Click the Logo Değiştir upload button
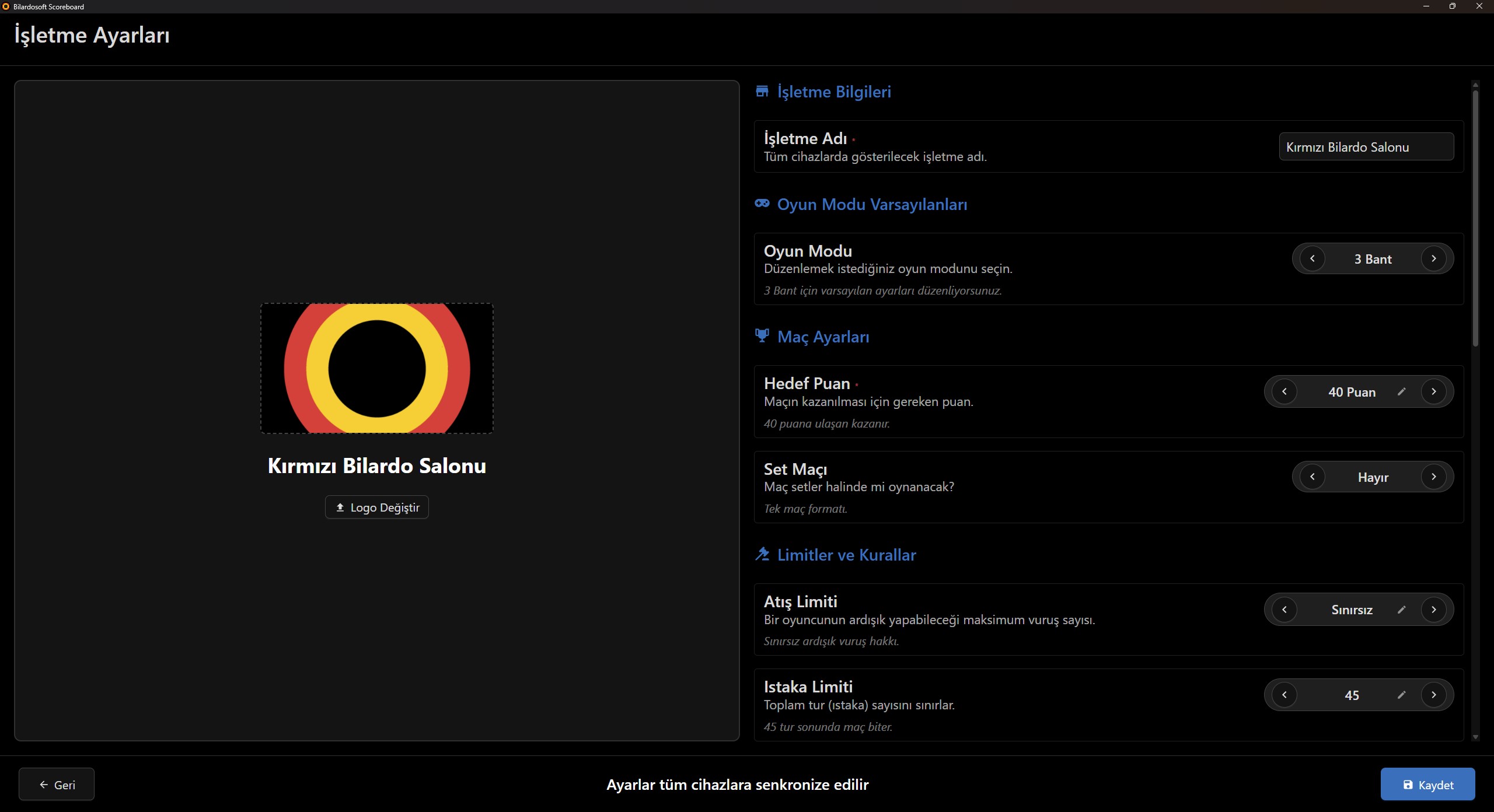1494x812 pixels. [x=377, y=508]
